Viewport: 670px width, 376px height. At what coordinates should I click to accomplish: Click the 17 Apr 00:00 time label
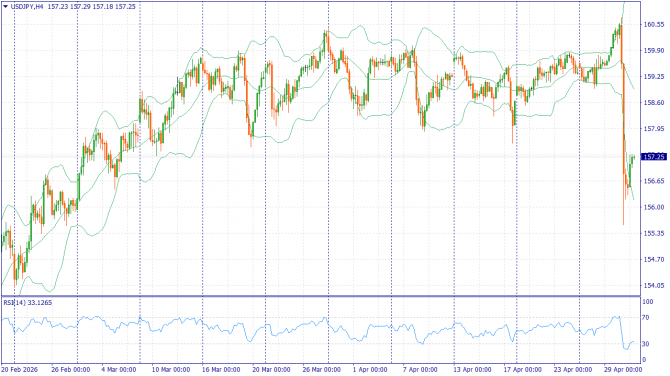pyautogui.click(x=522, y=370)
